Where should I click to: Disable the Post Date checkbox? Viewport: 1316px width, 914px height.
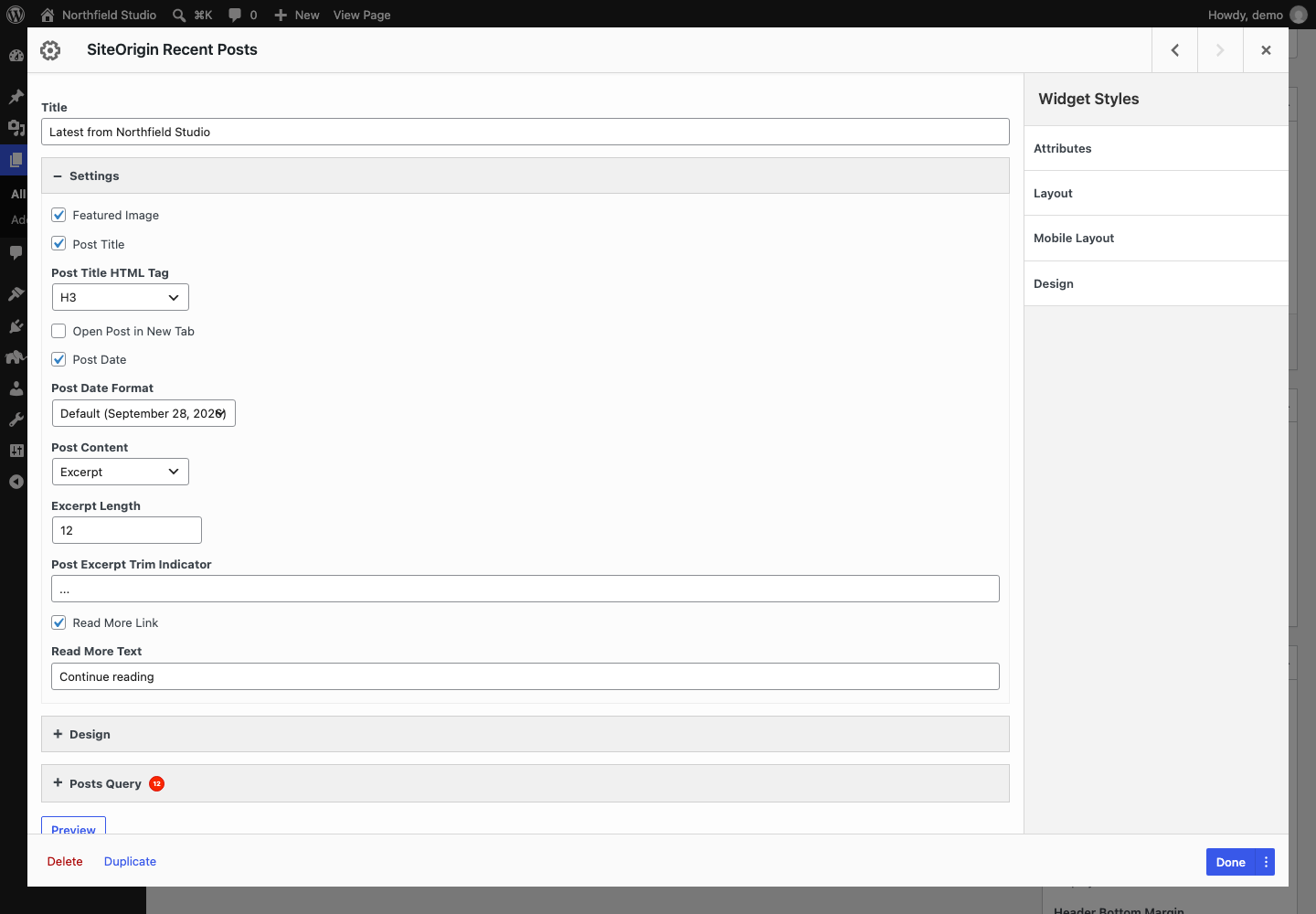pos(58,359)
